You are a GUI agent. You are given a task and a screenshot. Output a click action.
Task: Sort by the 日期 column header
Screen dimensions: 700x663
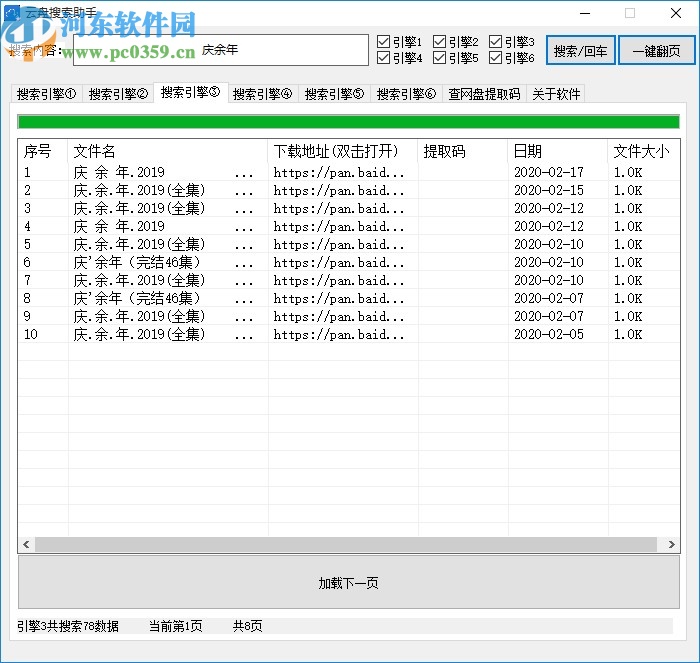coord(558,151)
